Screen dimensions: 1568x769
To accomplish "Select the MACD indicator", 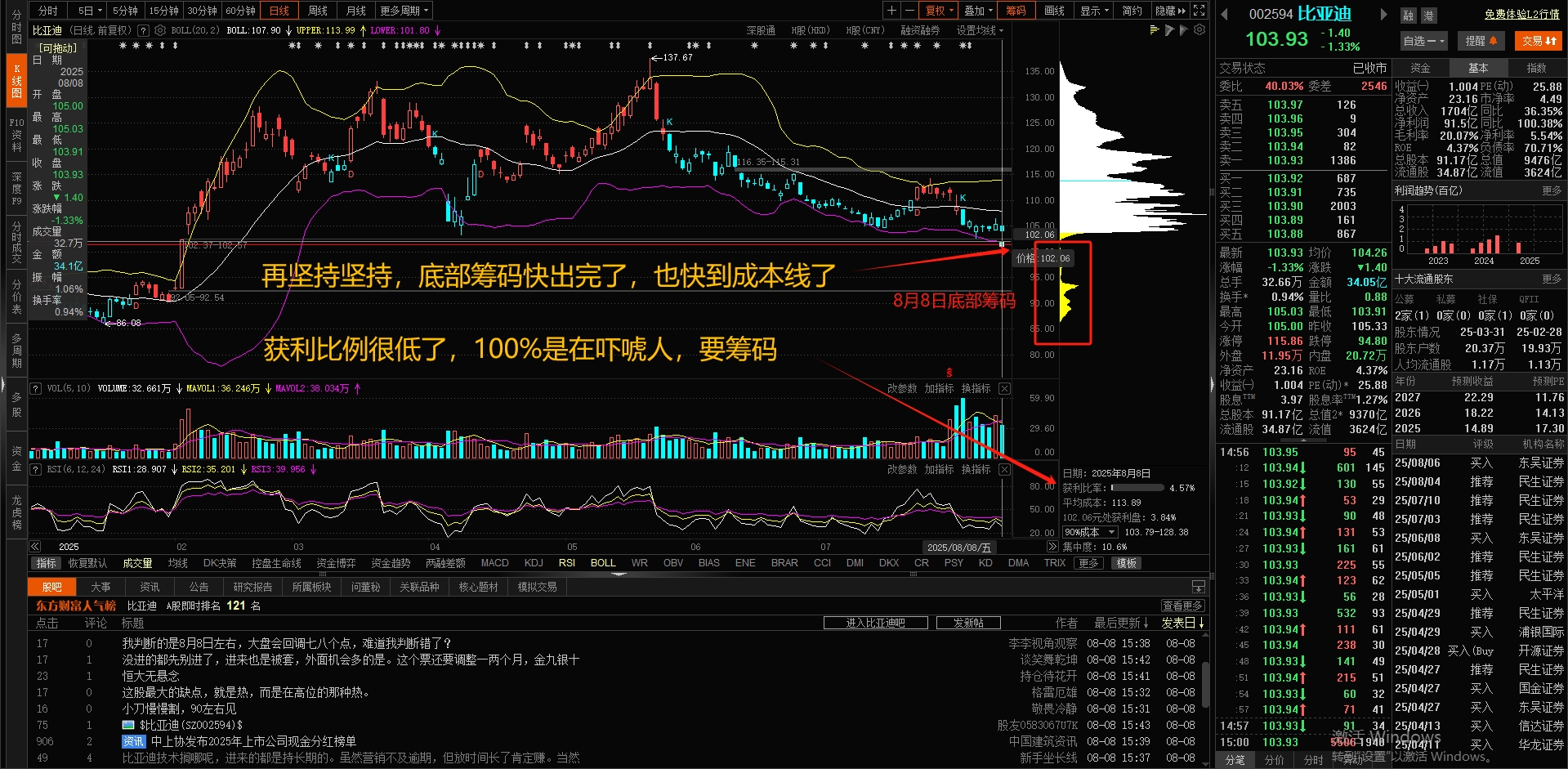I will [x=494, y=563].
